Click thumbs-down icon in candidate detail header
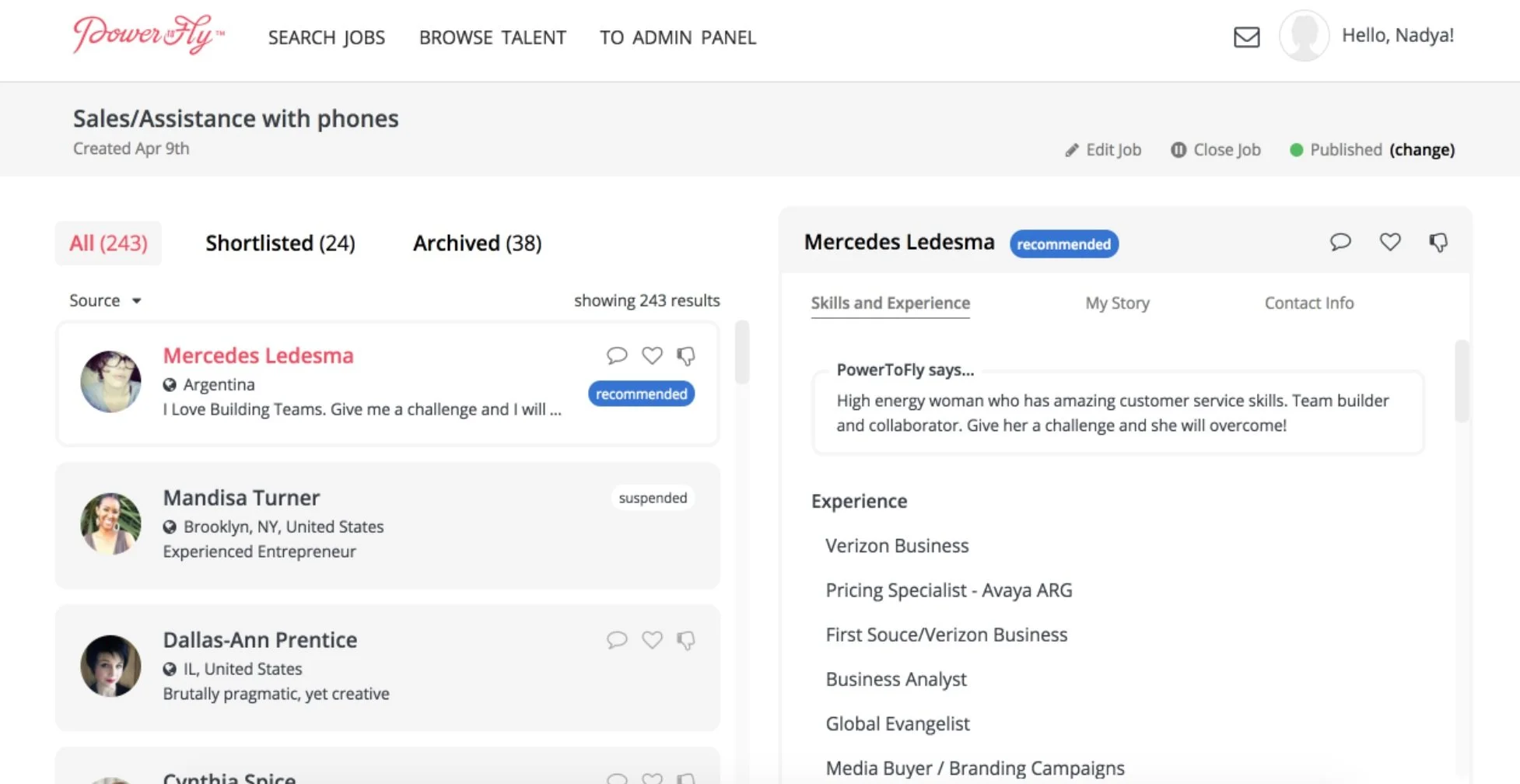 pyautogui.click(x=1438, y=242)
